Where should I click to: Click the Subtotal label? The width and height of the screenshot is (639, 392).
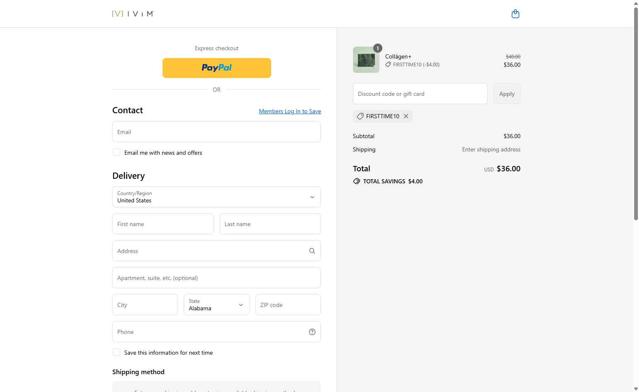(x=364, y=136)
